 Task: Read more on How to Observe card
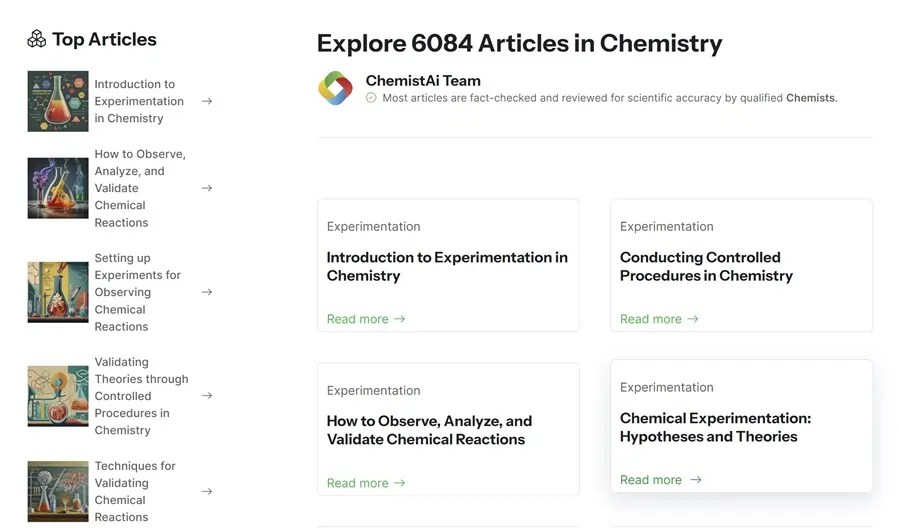click(x=366, y=483)
